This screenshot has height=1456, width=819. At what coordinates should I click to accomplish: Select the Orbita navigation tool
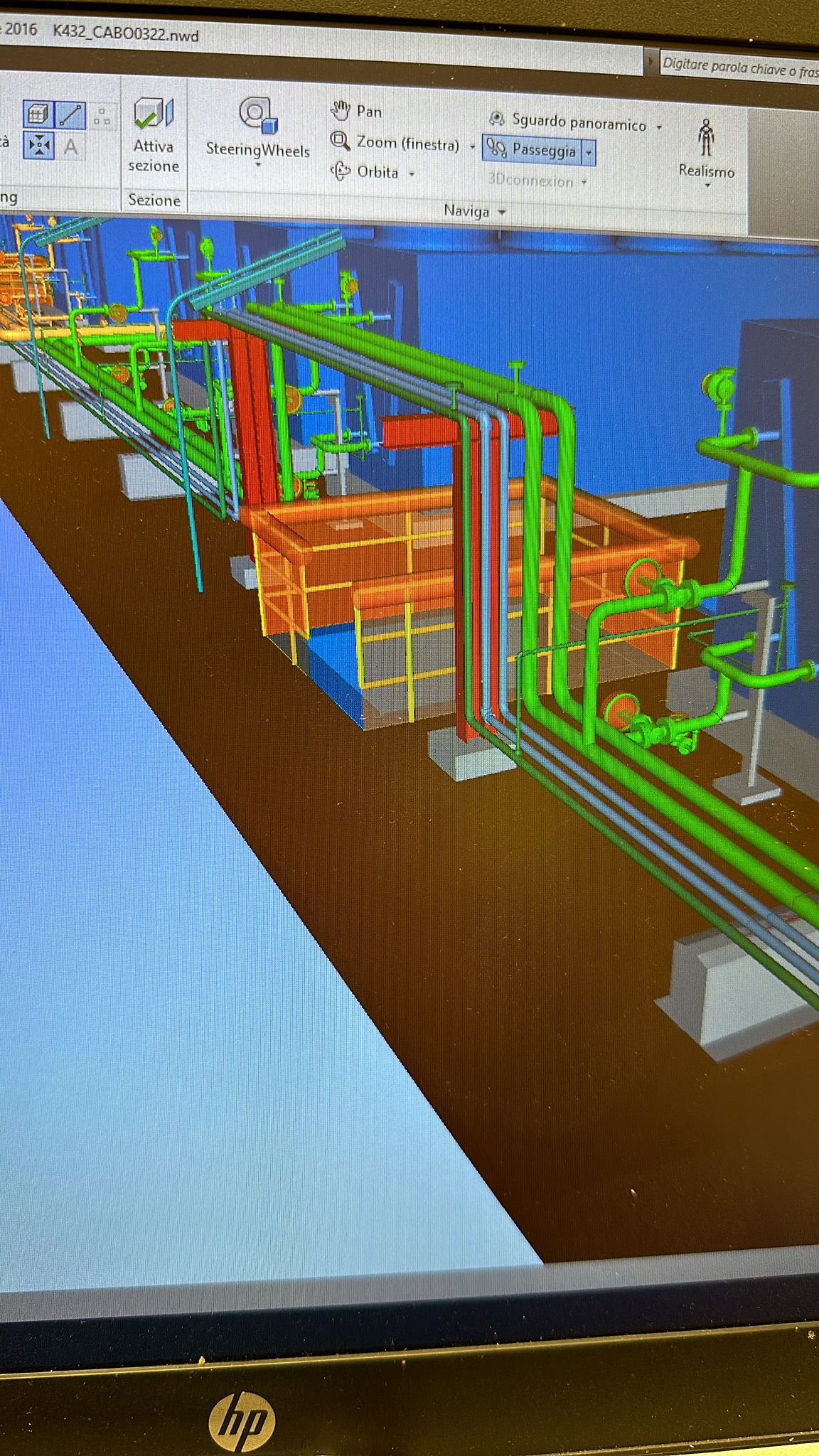pos(341,171)
